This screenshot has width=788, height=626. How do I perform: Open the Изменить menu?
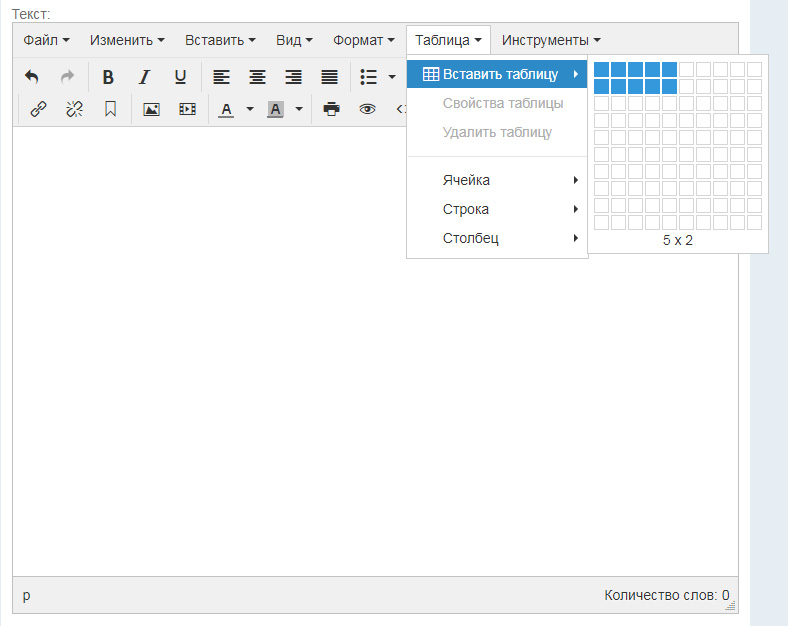[x=127, y=40]
